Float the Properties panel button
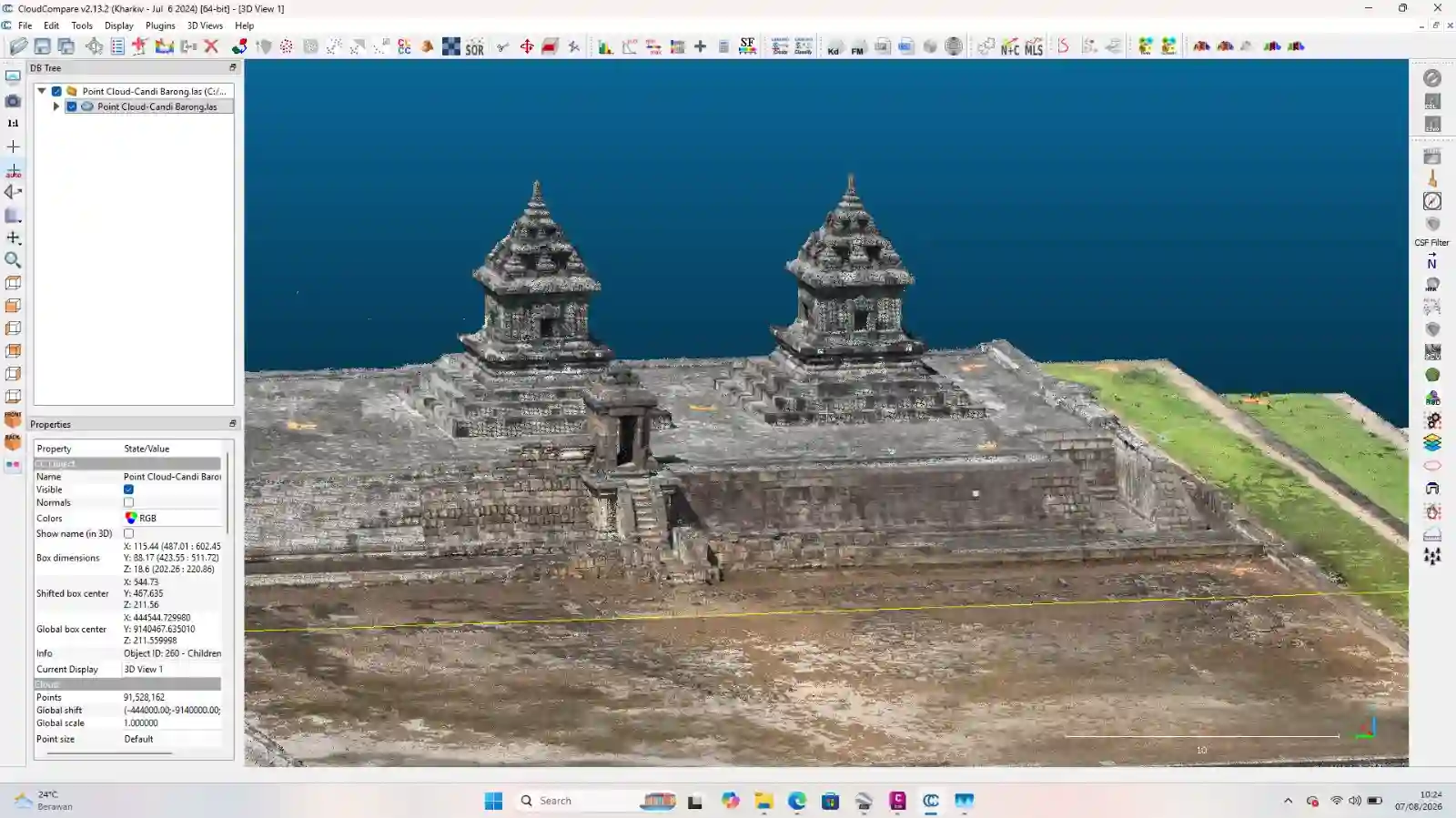1456x818 pixels. [232, 424]
